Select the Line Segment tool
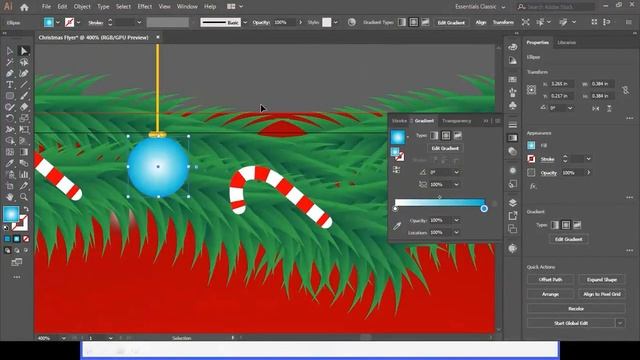 click(x=24, y=85)
